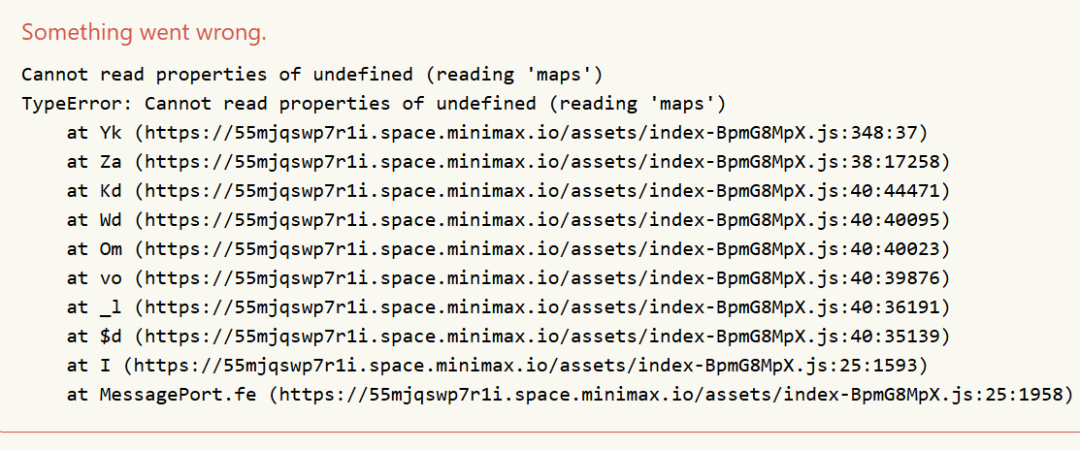
Task: Click the function name "Yk" in the stack
Action: [x=110, y=132]
